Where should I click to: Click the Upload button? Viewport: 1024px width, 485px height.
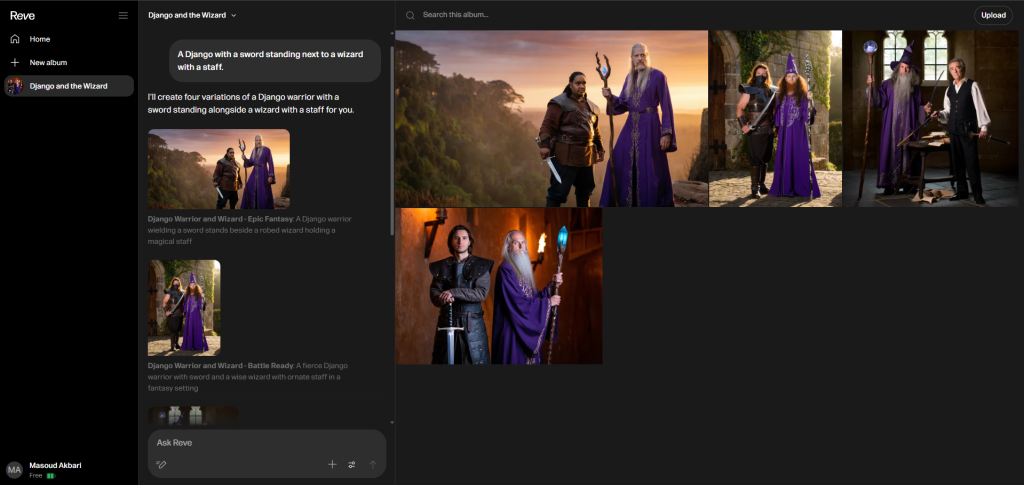[x=993, y=15]
